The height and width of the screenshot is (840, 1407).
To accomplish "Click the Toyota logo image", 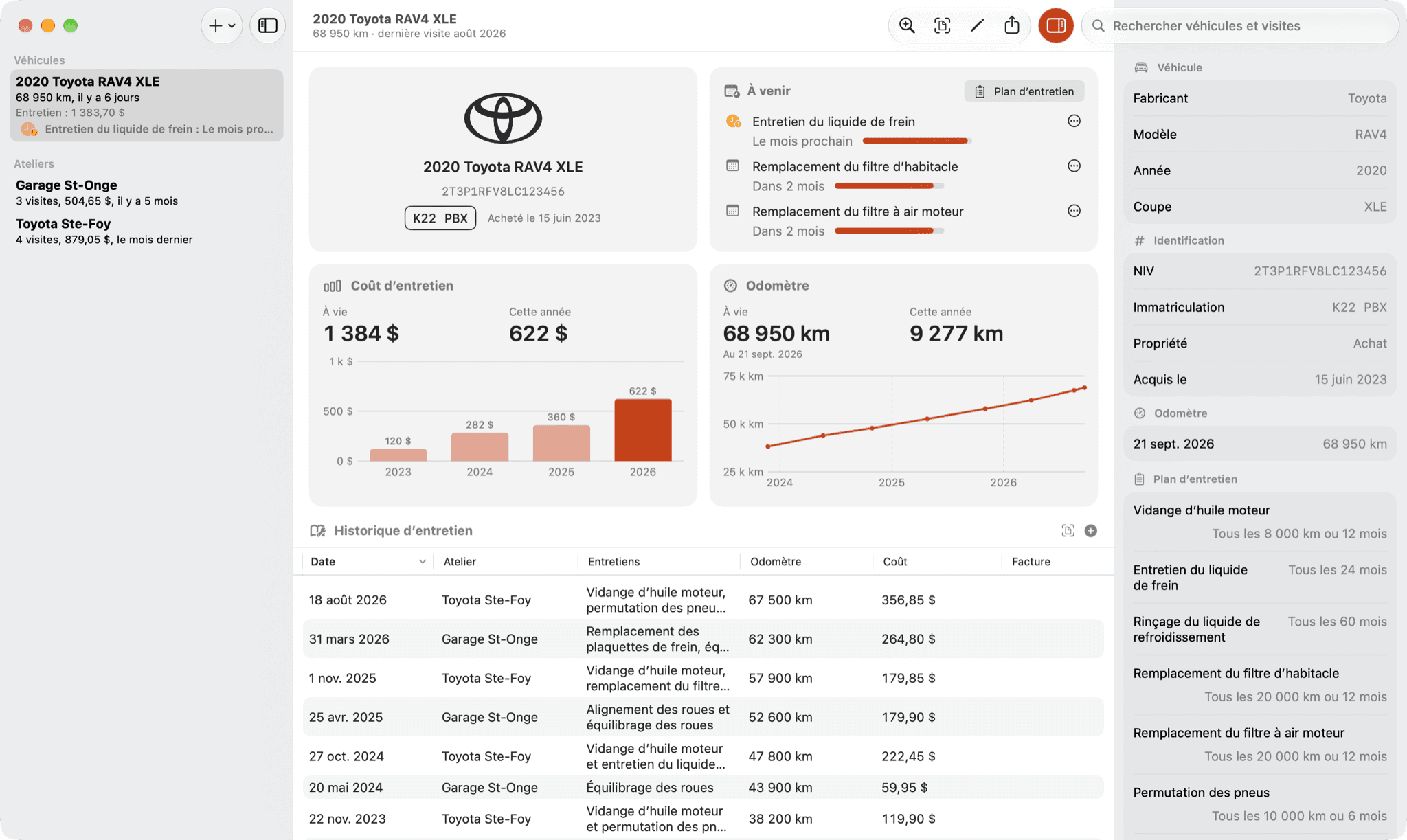I will 503,118.
